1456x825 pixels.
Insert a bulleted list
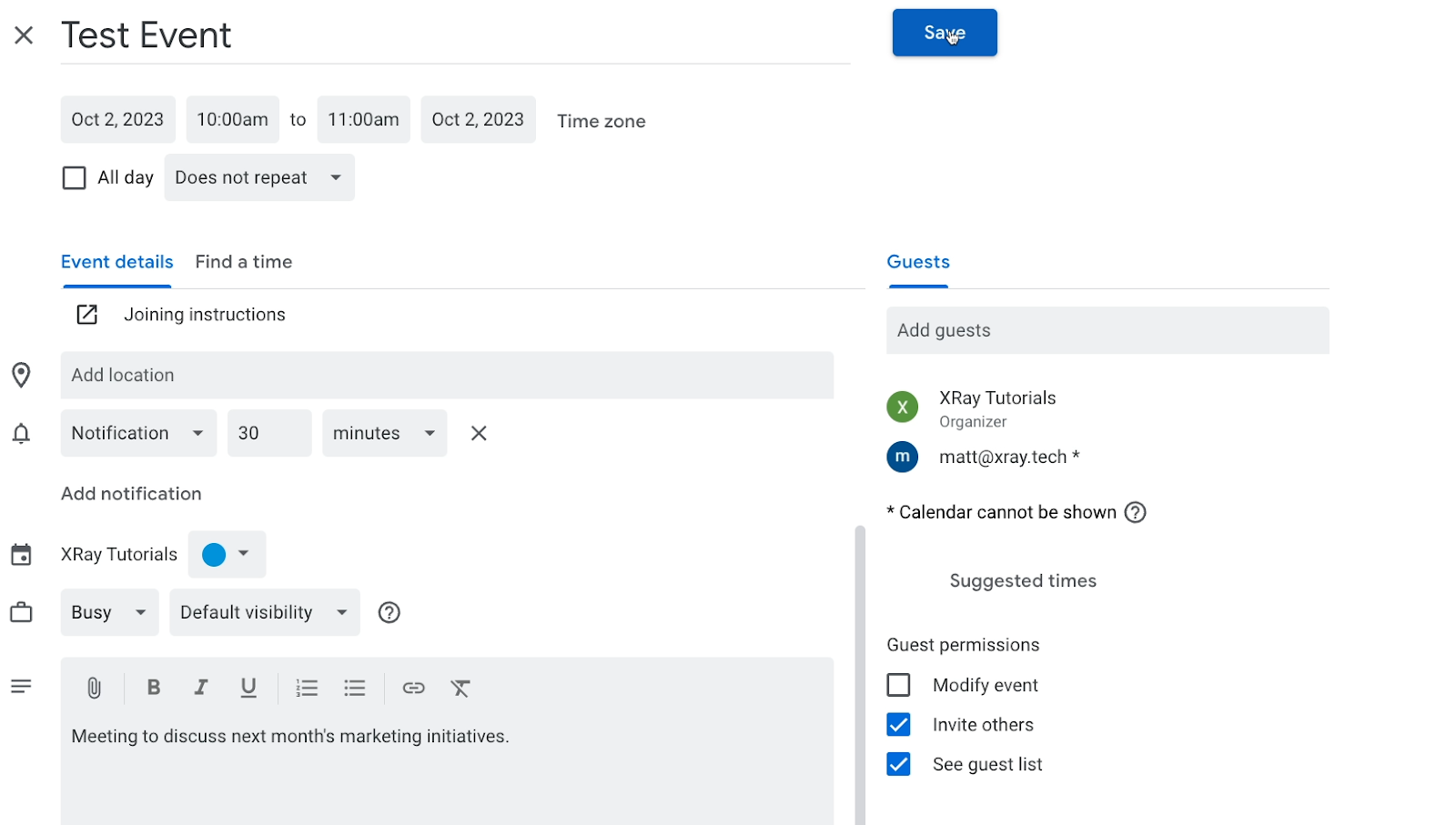click(355, 688)
